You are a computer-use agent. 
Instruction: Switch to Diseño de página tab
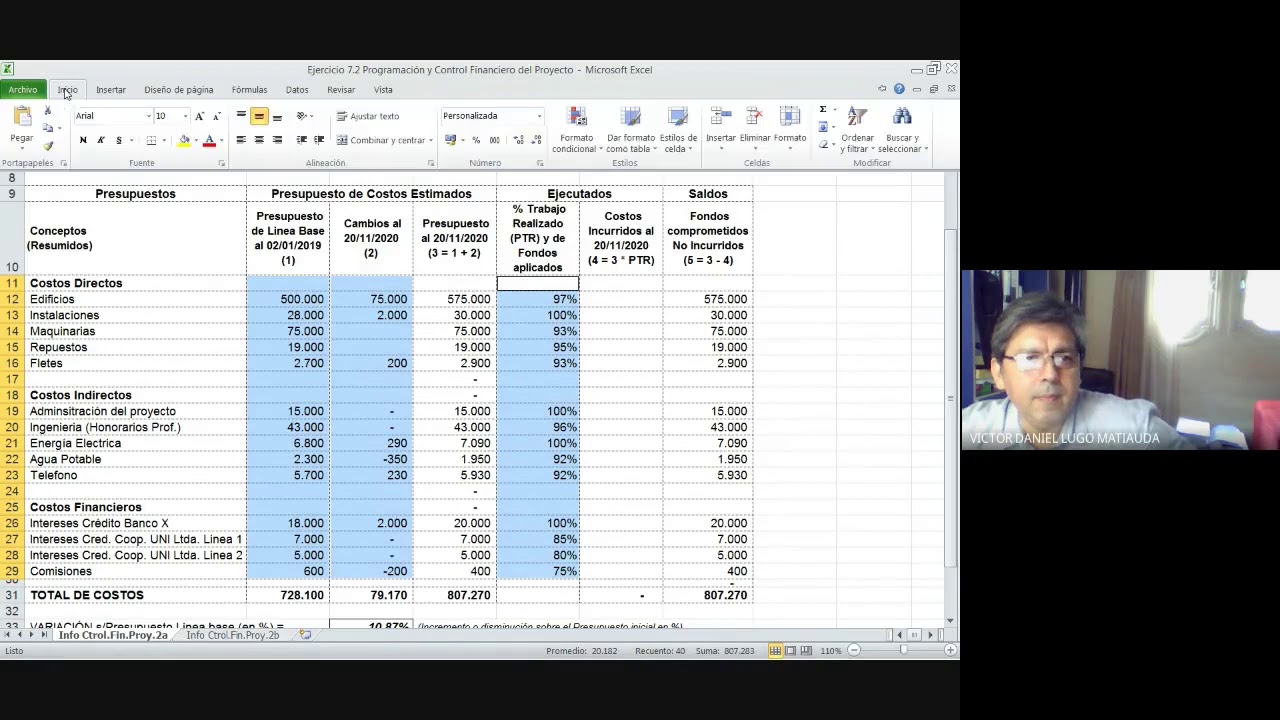point(178,90)
